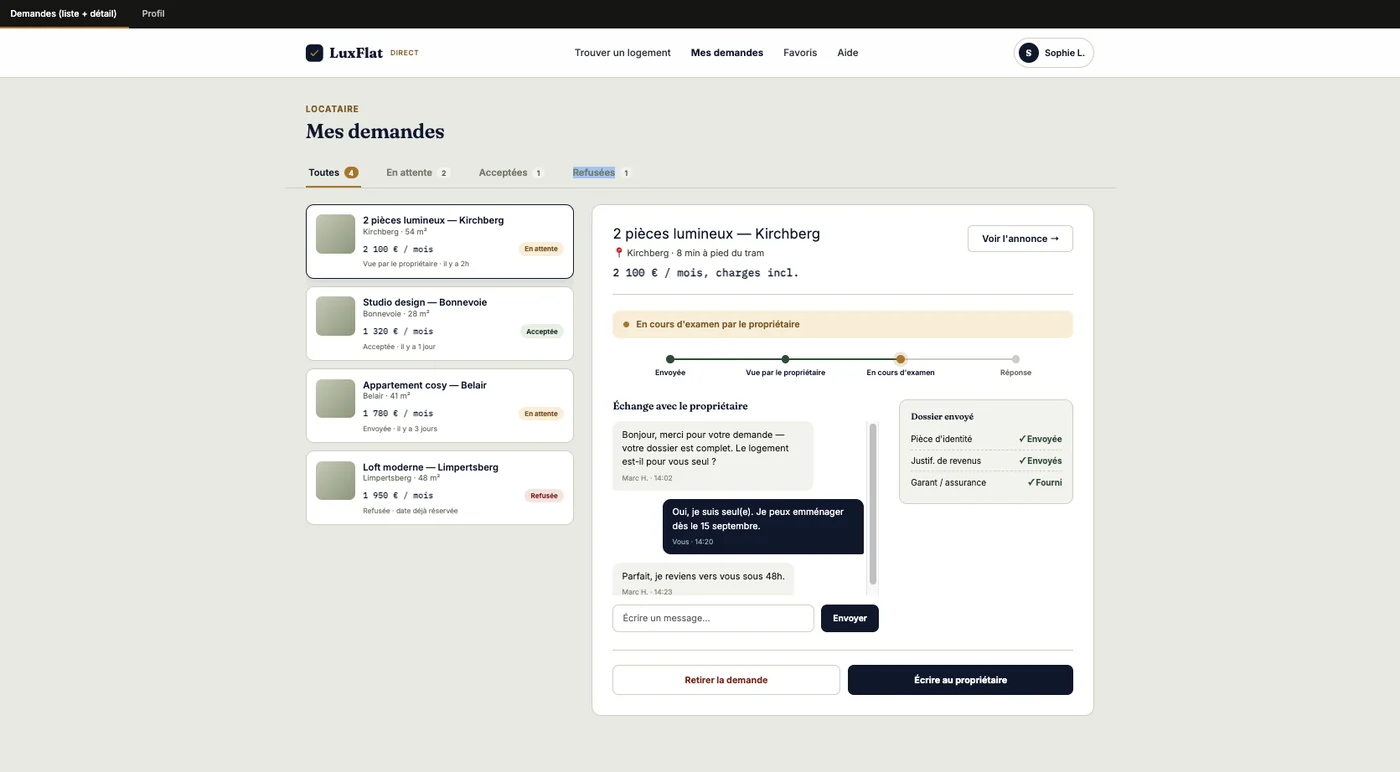
Task: Click the Acceptée badge on Bonnevoie card
Action: coord(542,331)
